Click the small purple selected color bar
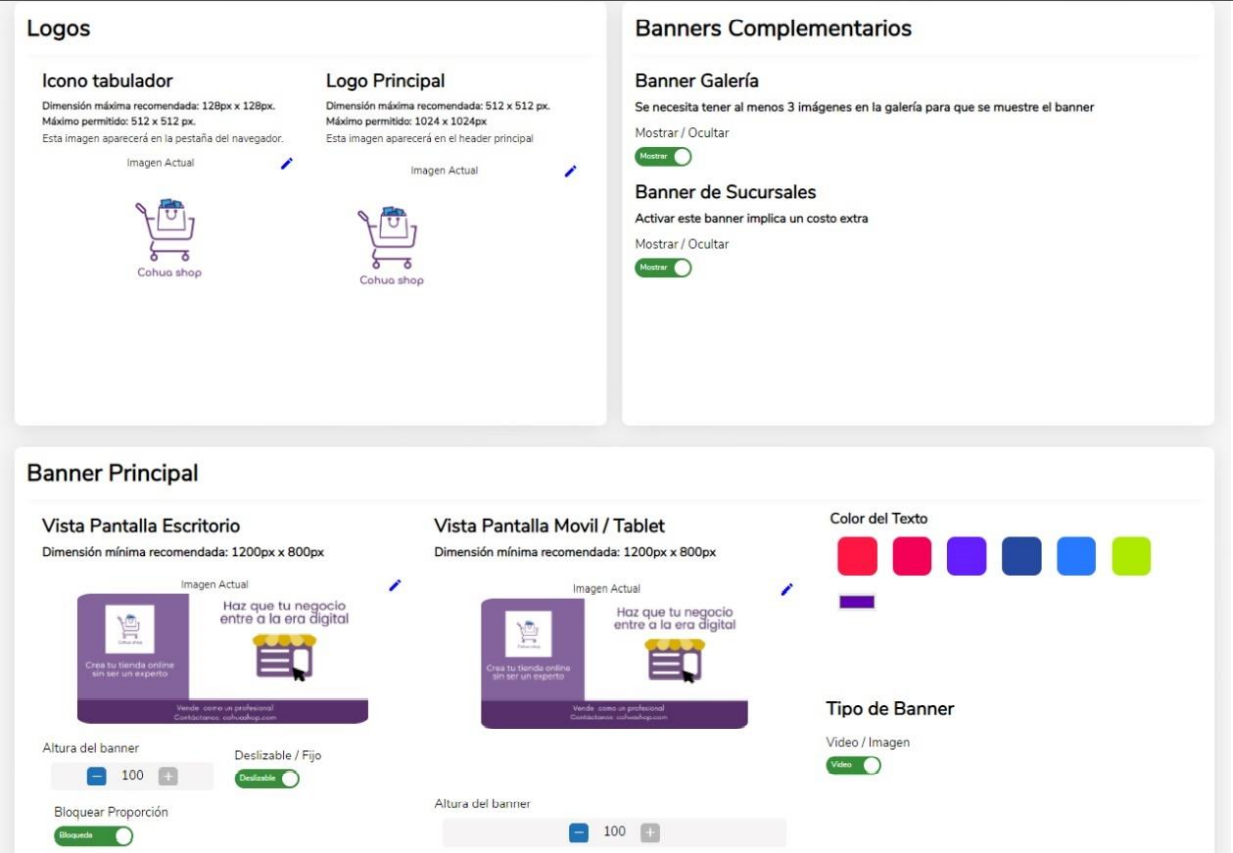Viewport: 1233px width, 853px height. (857, 602)
